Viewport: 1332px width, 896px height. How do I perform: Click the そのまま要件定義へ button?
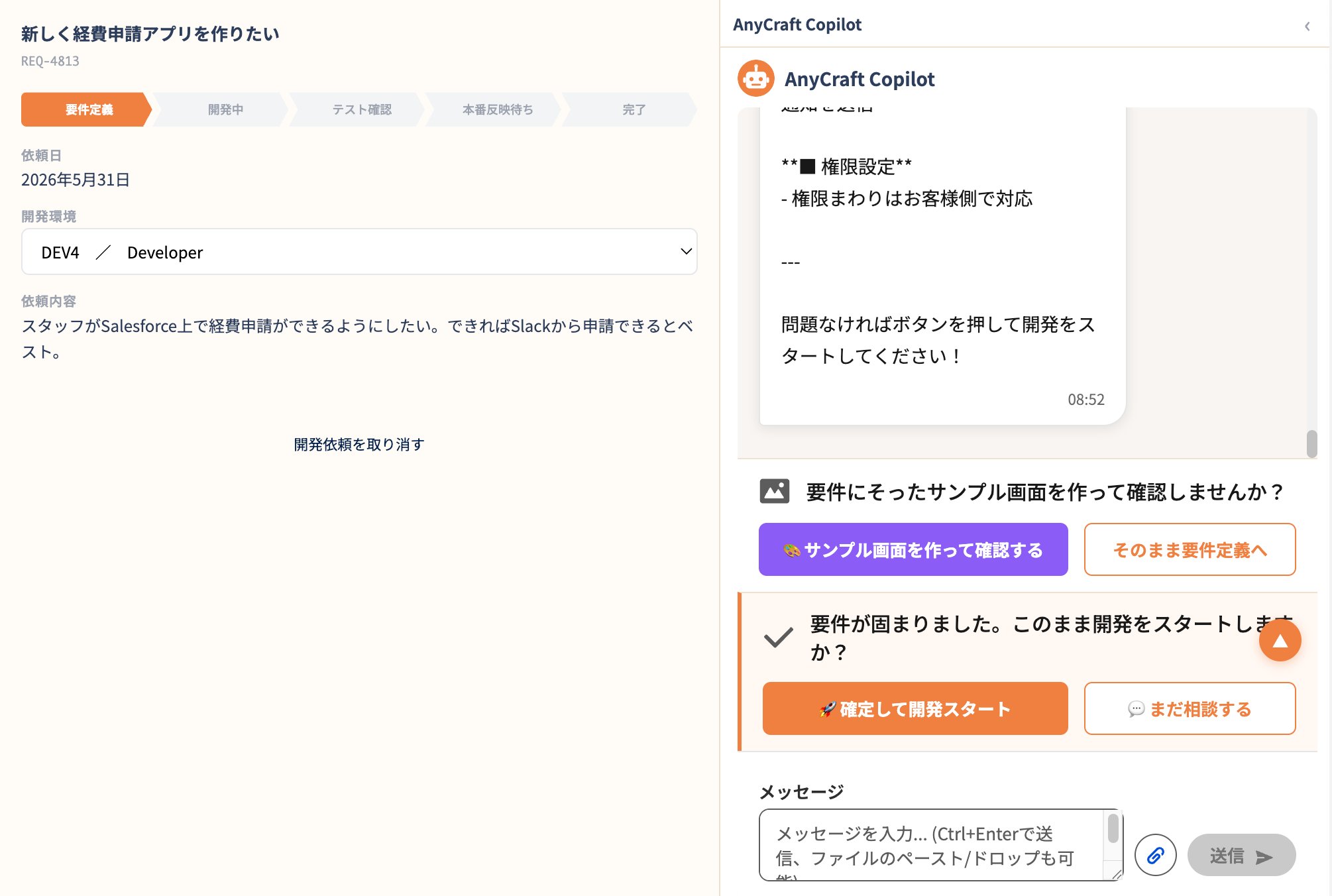pos(1190,549)
